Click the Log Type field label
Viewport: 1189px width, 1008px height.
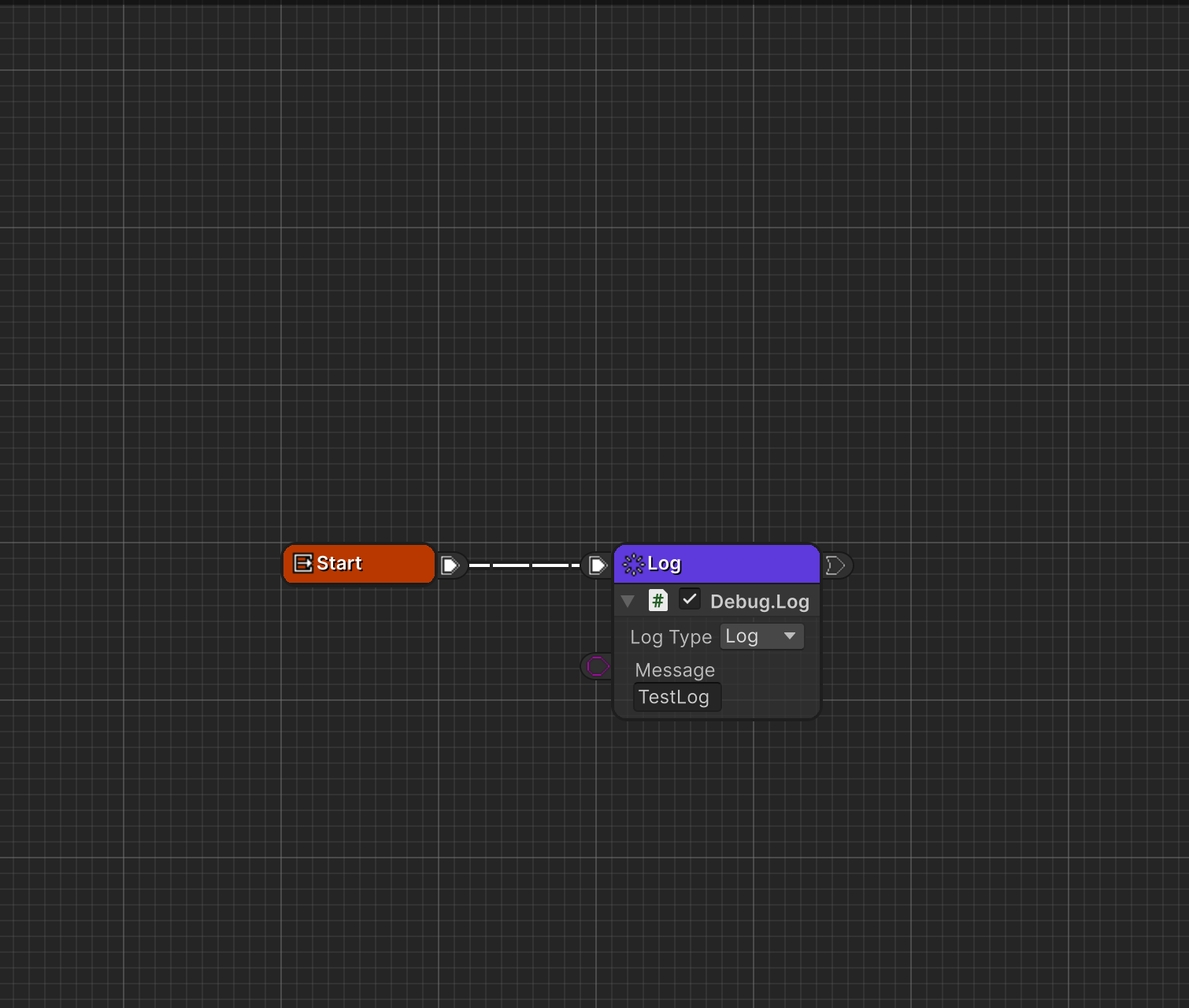pyautogui.click(x=671, y=637)
